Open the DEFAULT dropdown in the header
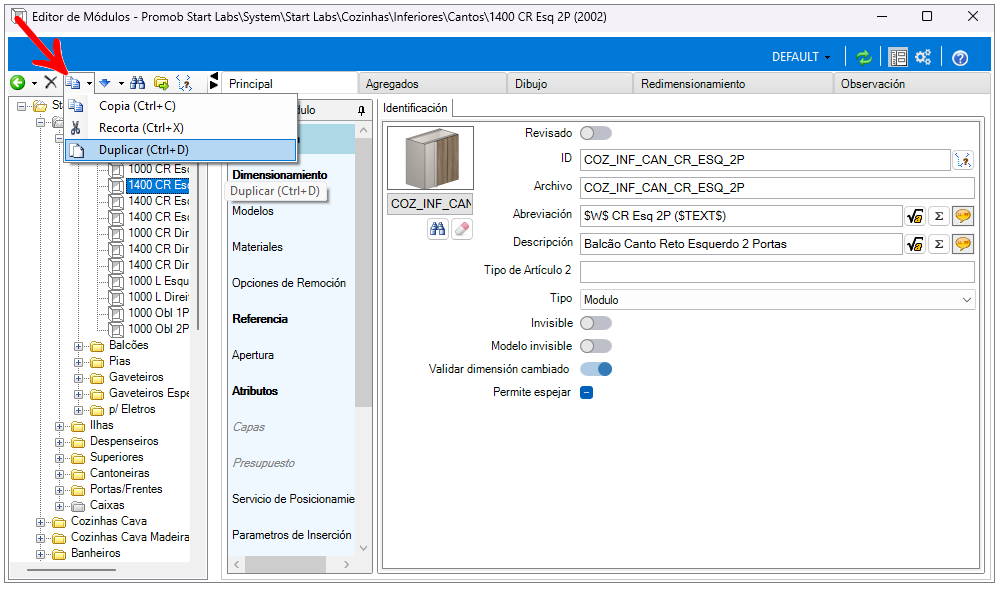Image resolution: width=1000 pixels, height=592 pixels. (x=801, y=57)
